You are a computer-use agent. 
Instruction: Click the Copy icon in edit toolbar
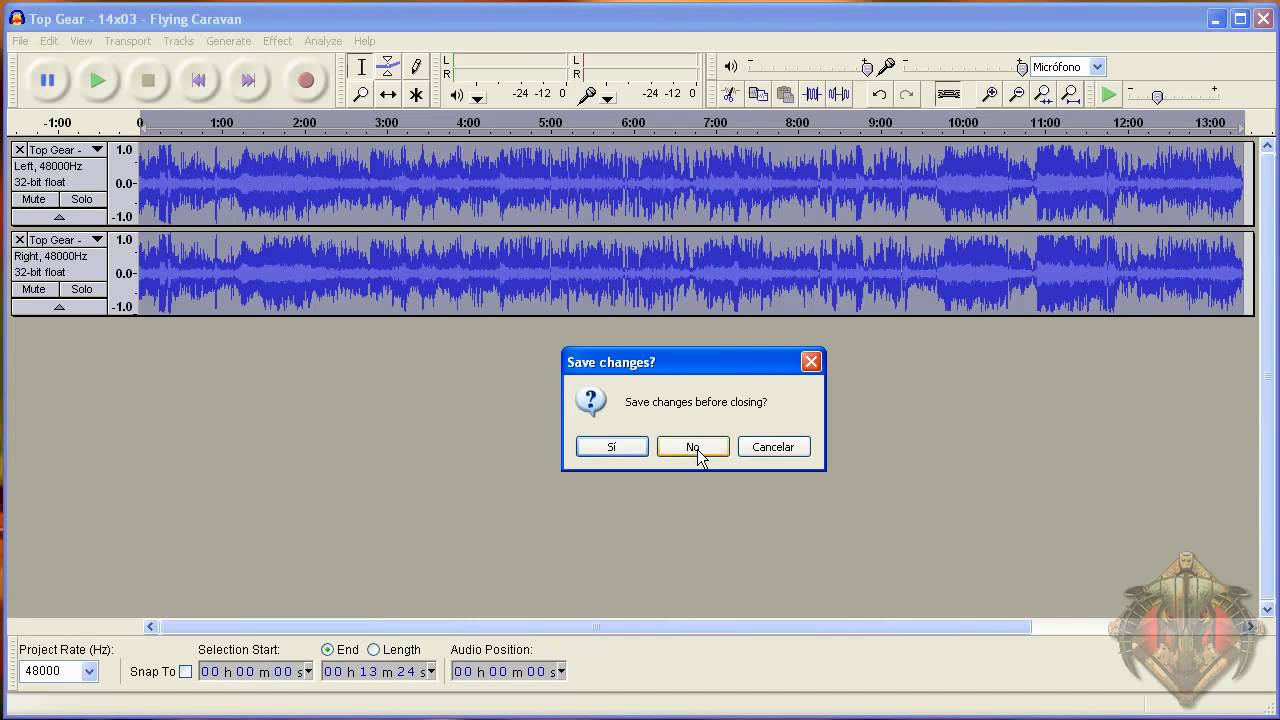click(758, 94)
